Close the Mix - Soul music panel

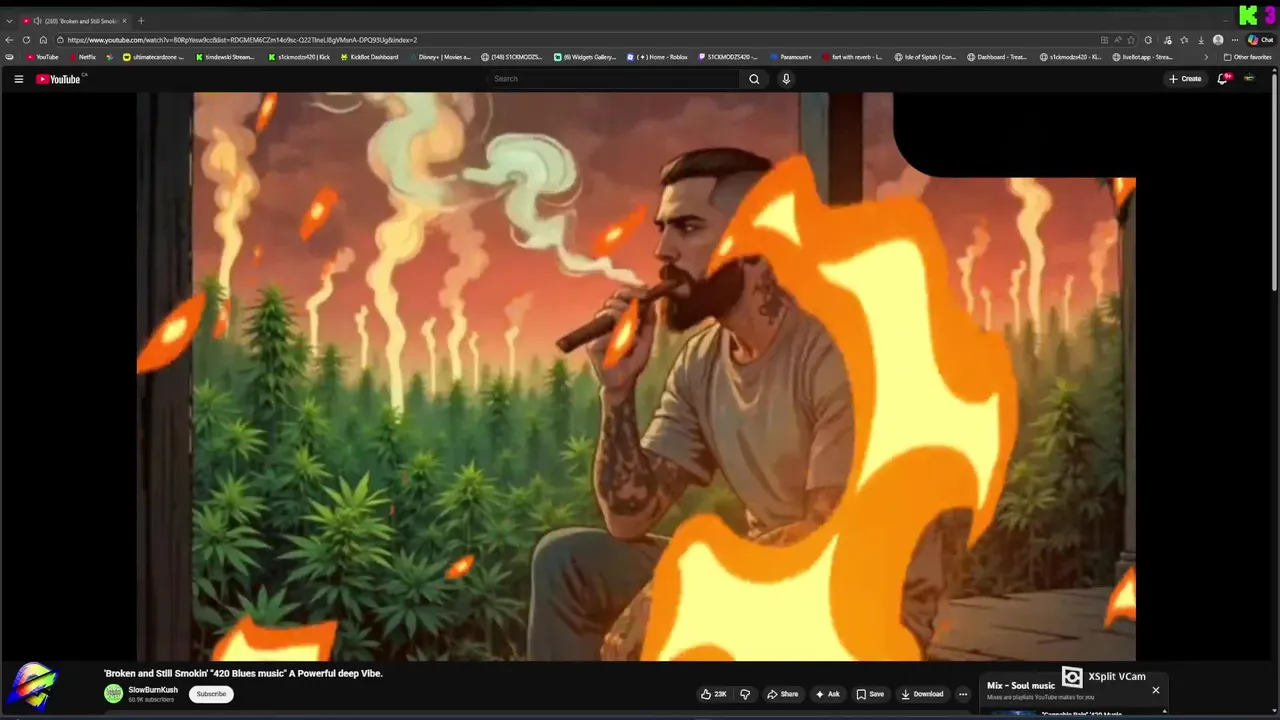[1156, 690]
